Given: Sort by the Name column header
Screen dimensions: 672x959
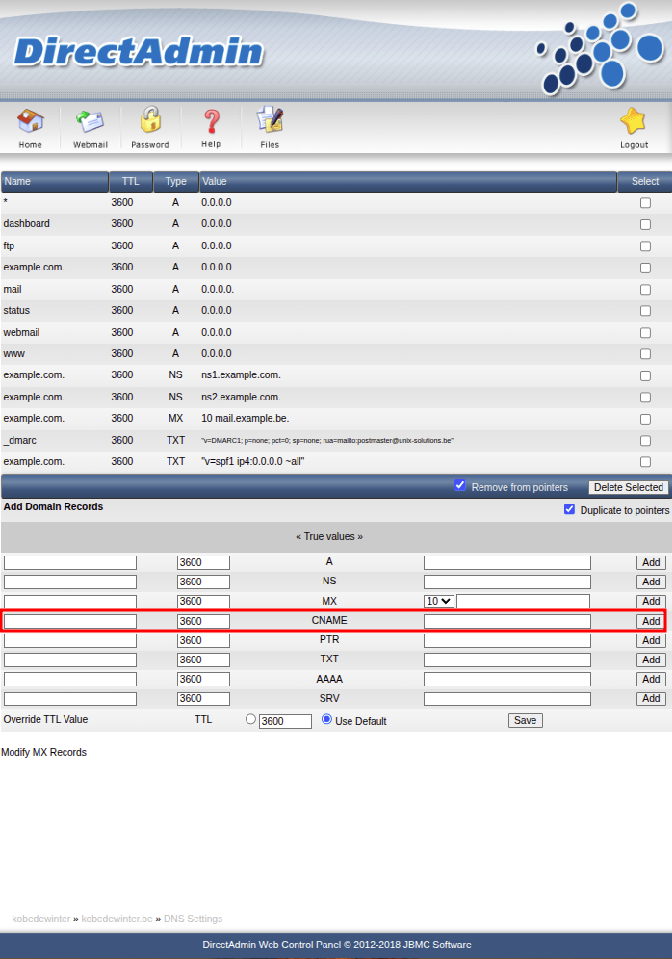Looking at the screenshot, I should (x=55, y=182).
